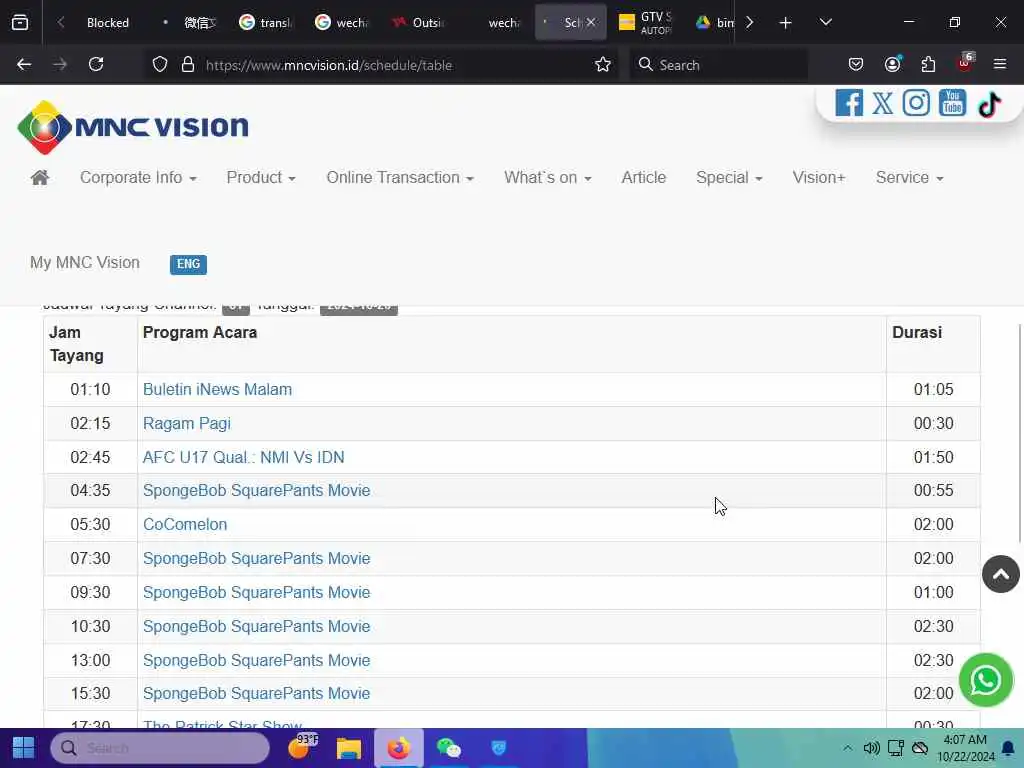
Task: Open the Pocket save icon
Action: 856,64
